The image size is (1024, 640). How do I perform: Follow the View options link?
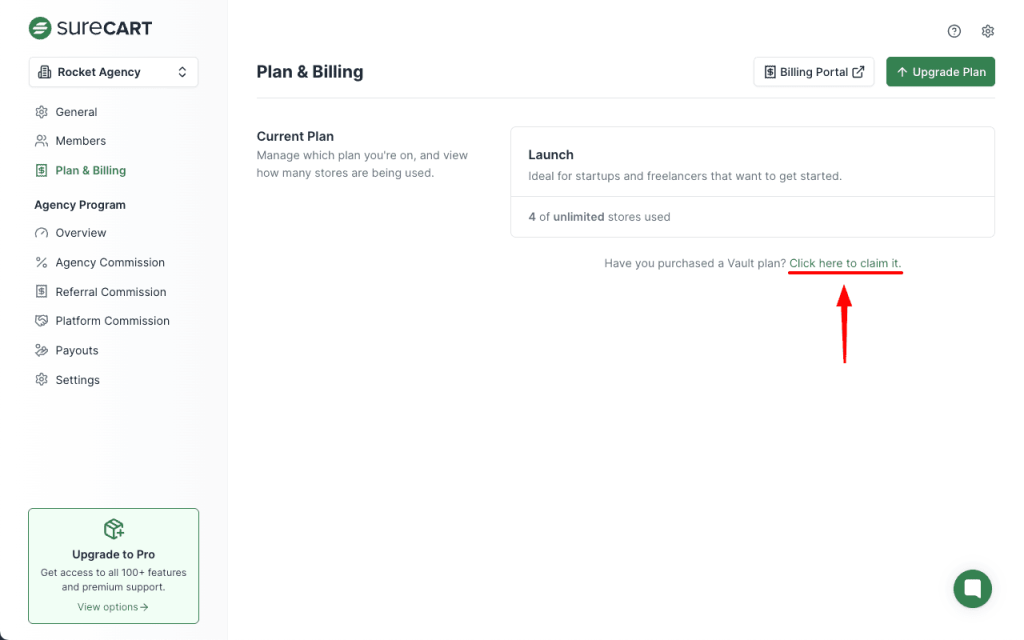113,607
